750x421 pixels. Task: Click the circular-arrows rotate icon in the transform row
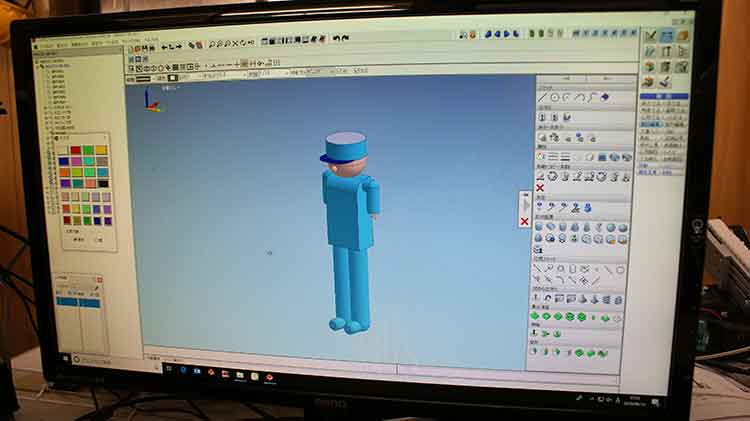(x=552, y=177)
